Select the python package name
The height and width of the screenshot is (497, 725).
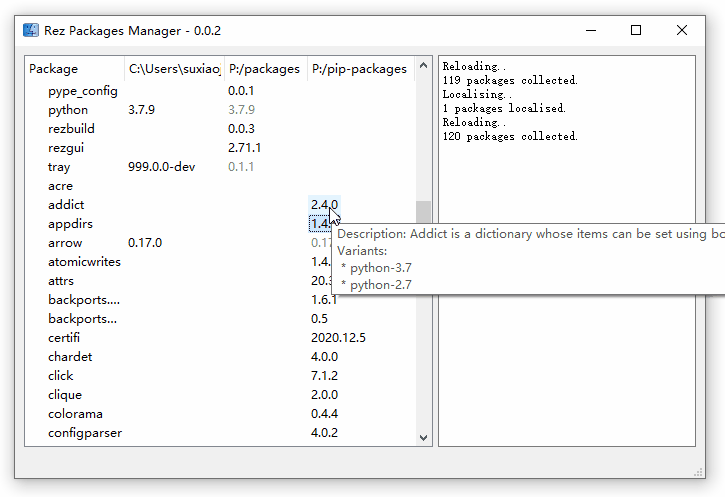click(x=68, y=110)
